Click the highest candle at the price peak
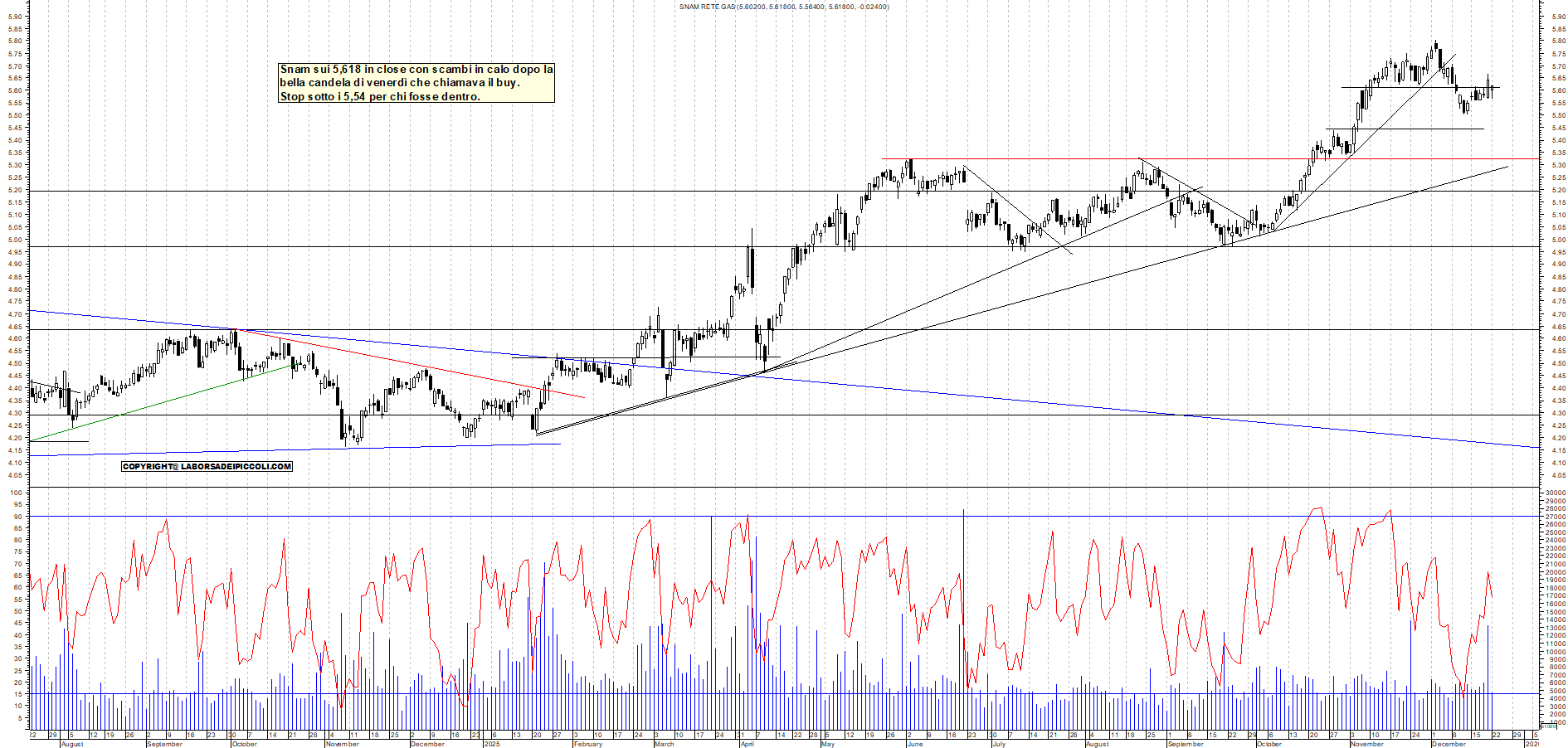 pyautogui.click(x=1435, y=47)
